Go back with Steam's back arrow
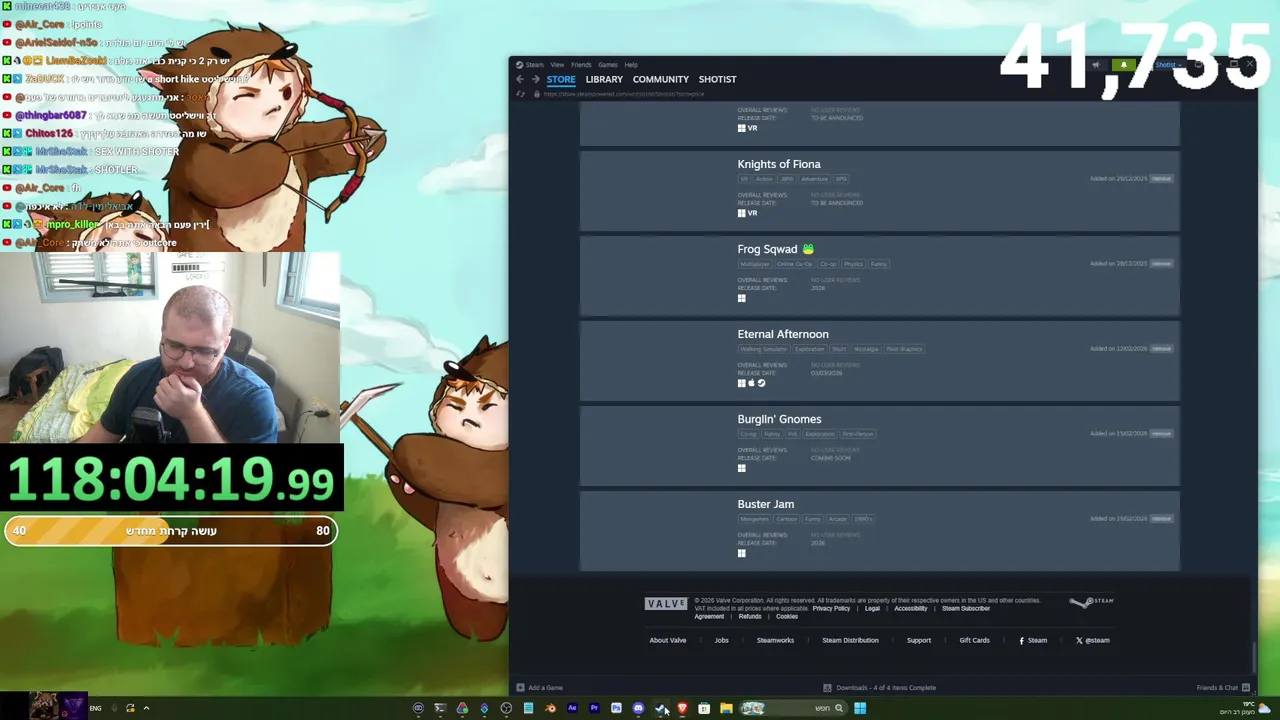Viewport: 1280px width, 720px height. coord(520,79)
